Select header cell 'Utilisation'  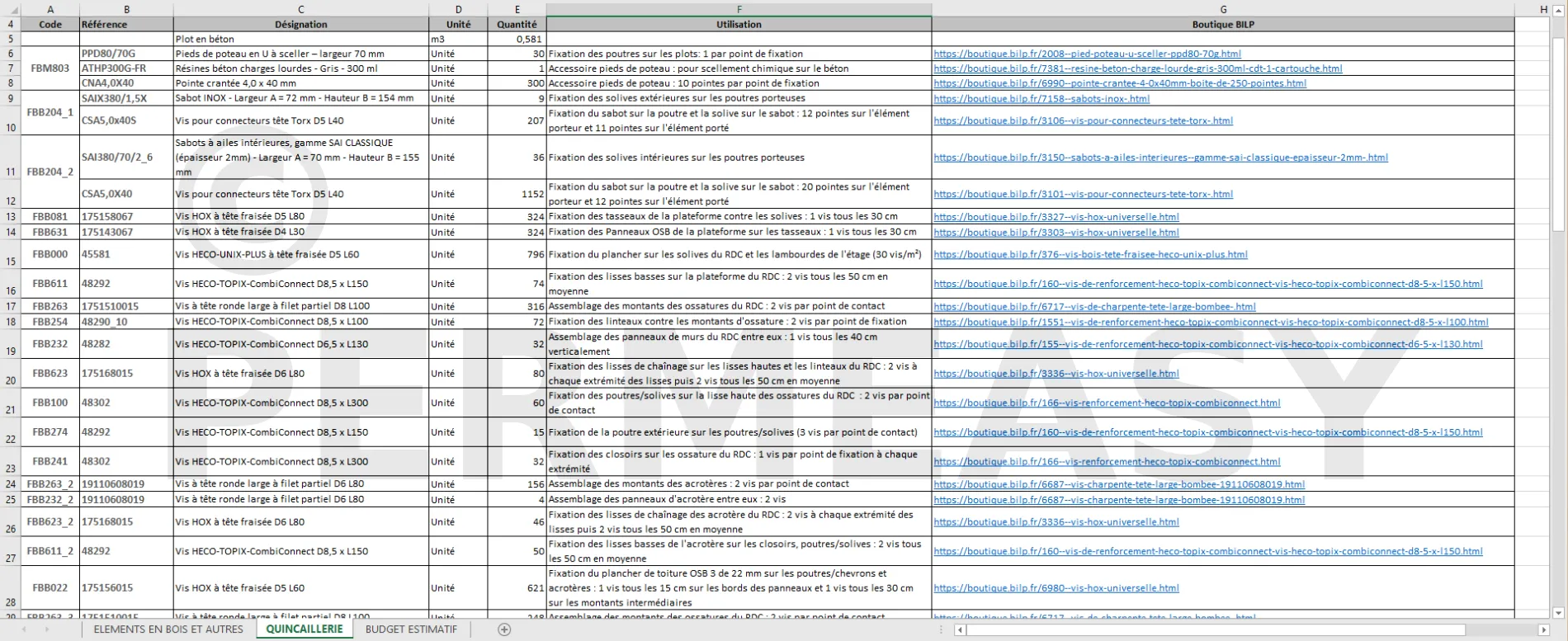point(739,25)
